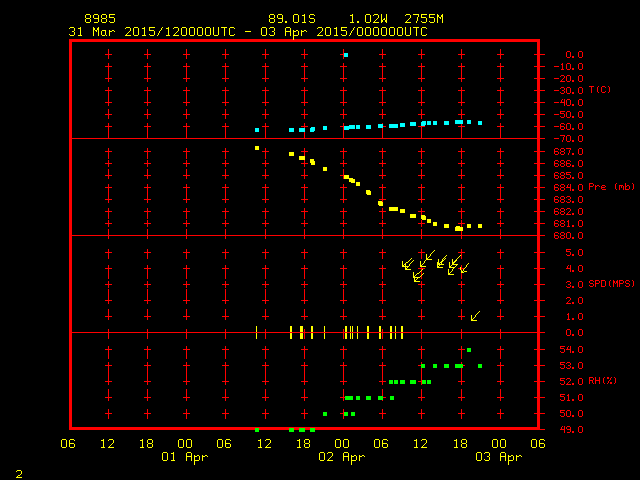Click the Pre (mb) pressure axis label
The image size is (640, 480).
click(x=611, y=187)
